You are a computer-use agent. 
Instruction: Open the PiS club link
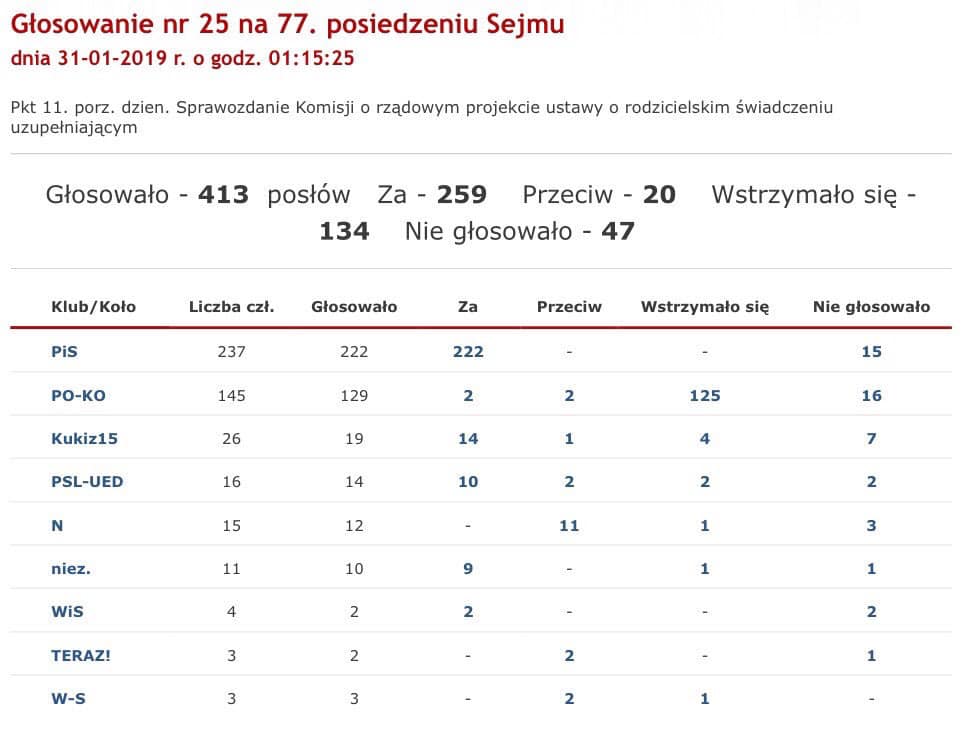(x=63, y=352)
